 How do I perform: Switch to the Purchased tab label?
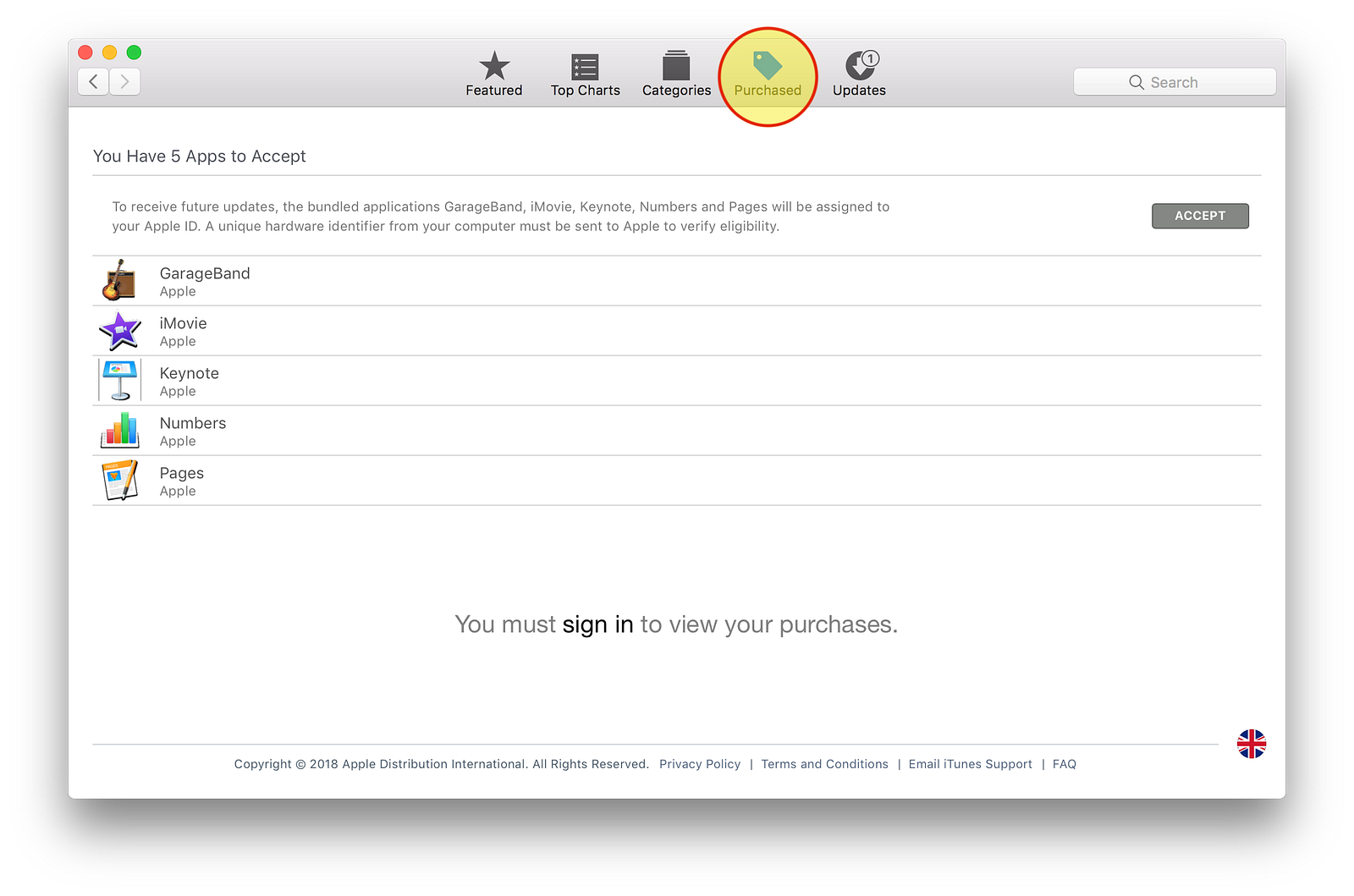click(x=768, y=91)
